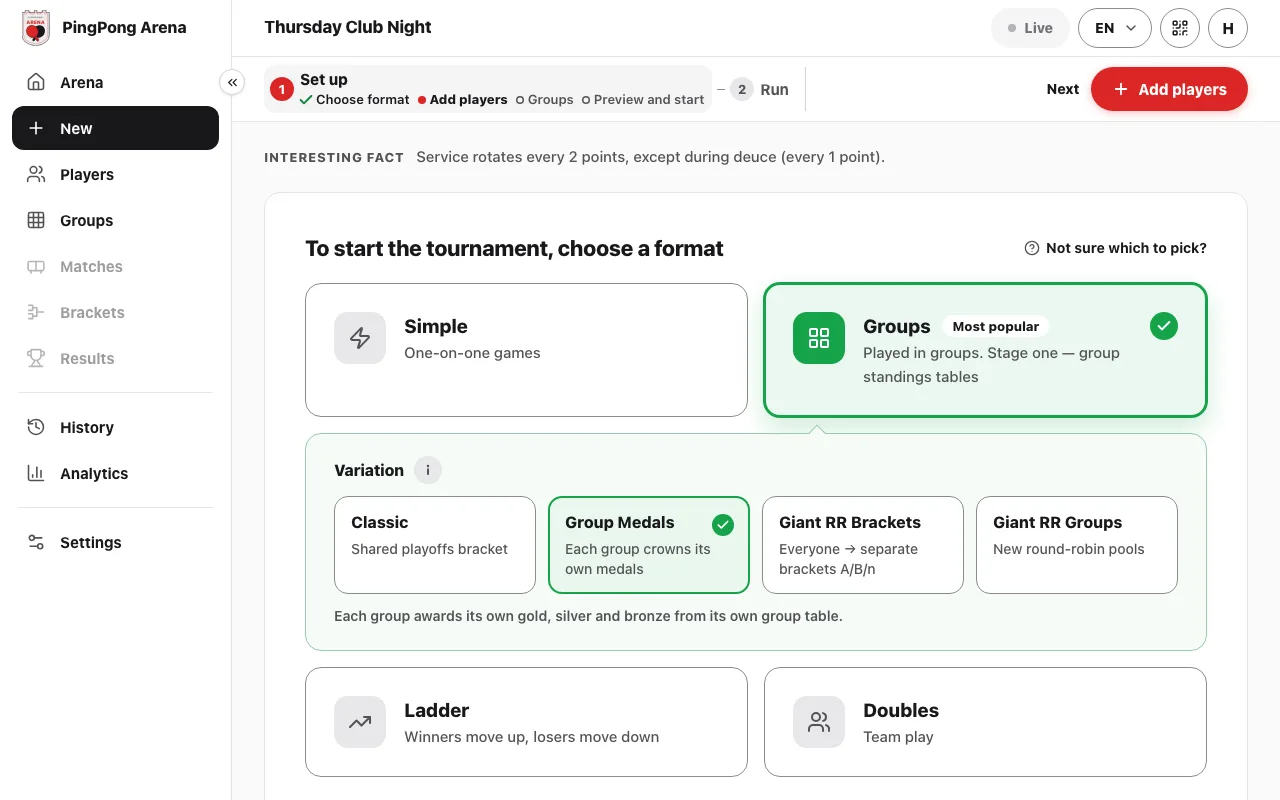Click the Most popular badge
Screen dimensions: 1280x800
click(x=996, y=326)
